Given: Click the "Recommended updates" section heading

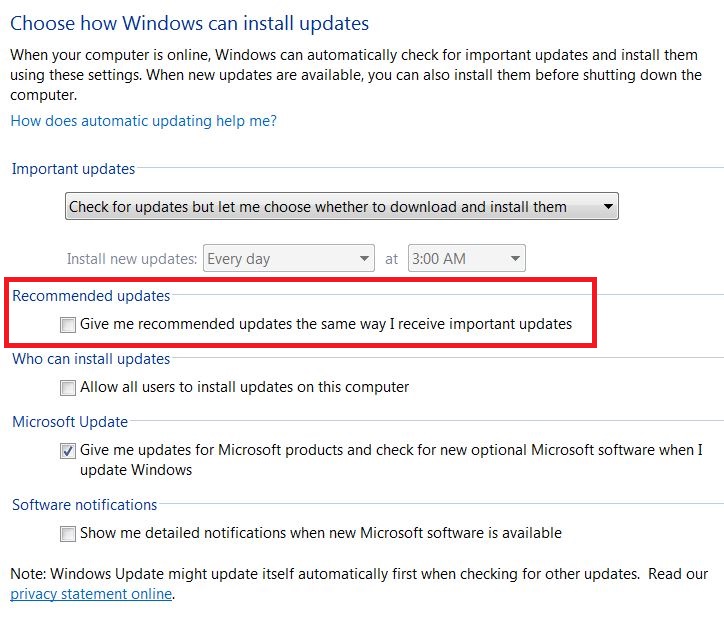Looking at the screenshot, I should pyautogui.click(x=91, y=296).
